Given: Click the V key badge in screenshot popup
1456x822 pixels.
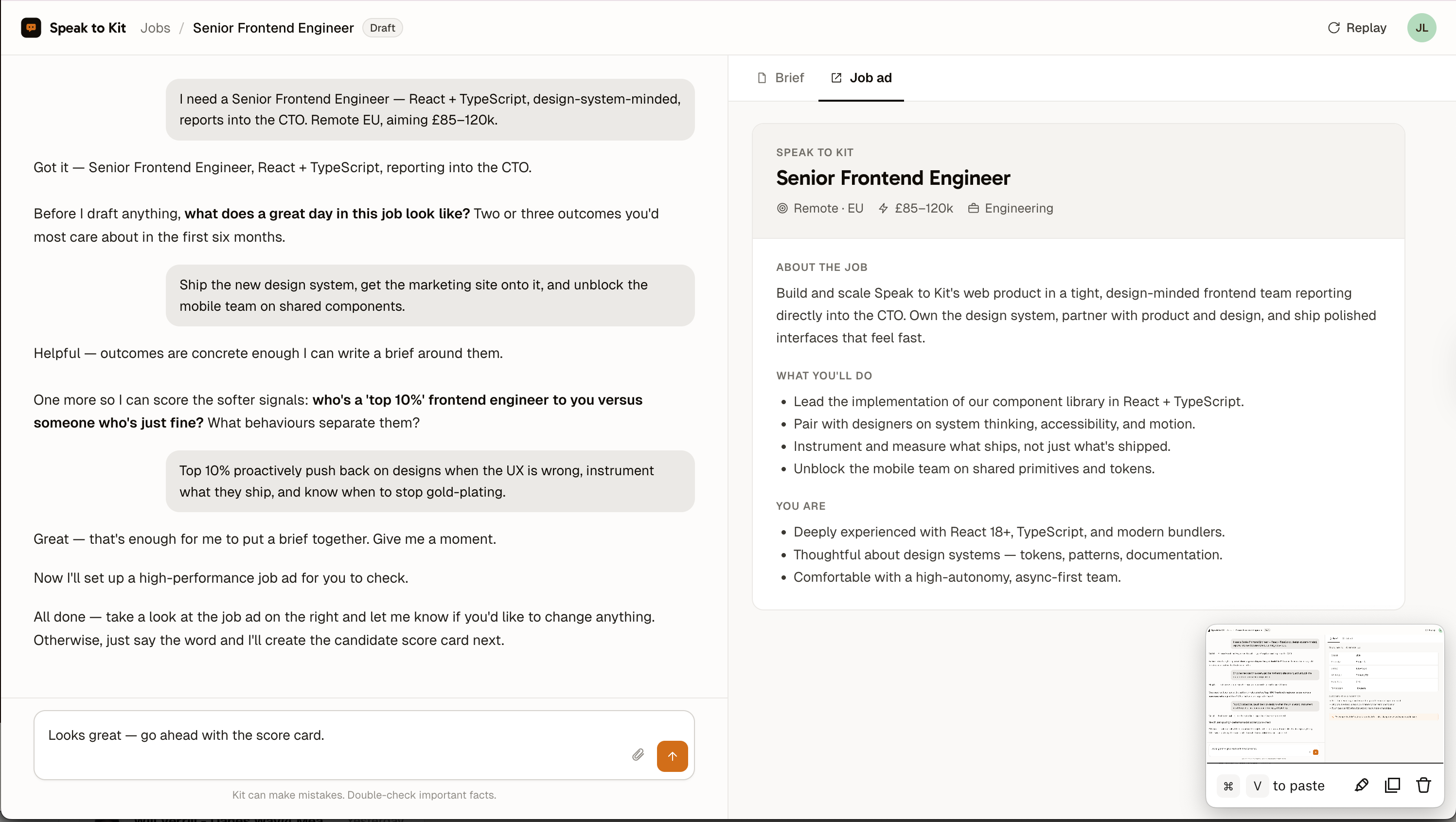Looking at the screenshot, I should point(1258,786).
